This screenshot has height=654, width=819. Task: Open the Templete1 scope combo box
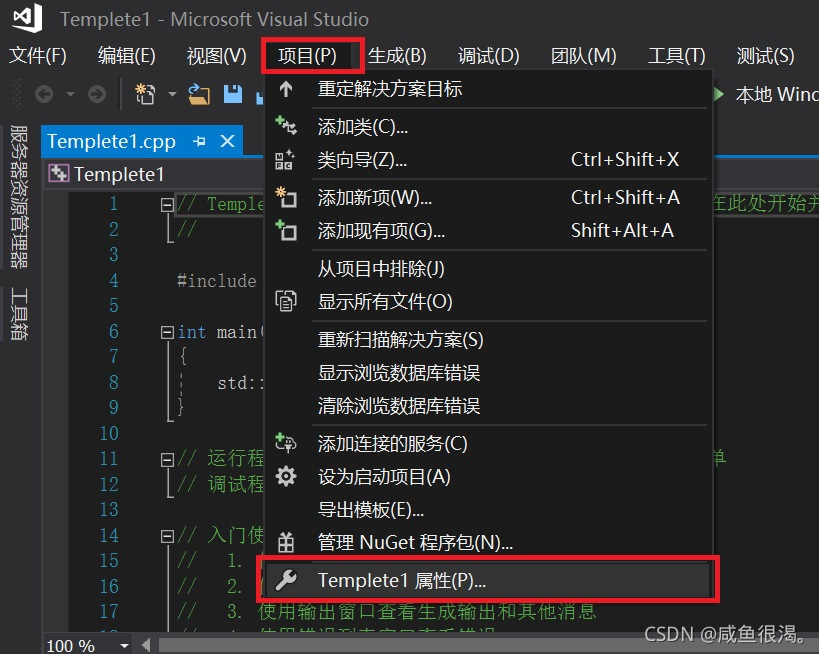[154, 174]
